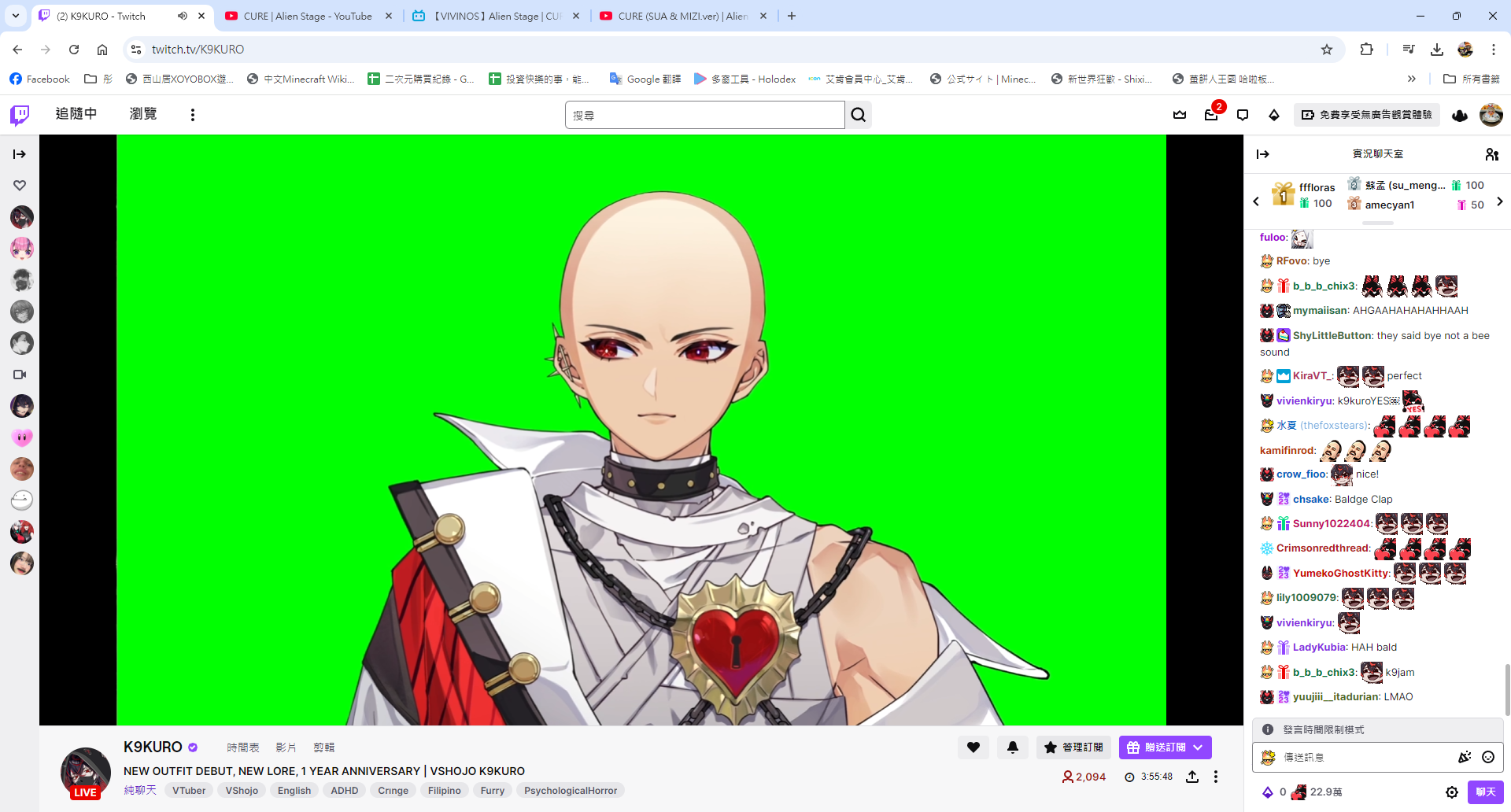Viewport: 1511px width, 812px height.
Task: Click the K9KURO channel name
Action: [x=153, y=747]
